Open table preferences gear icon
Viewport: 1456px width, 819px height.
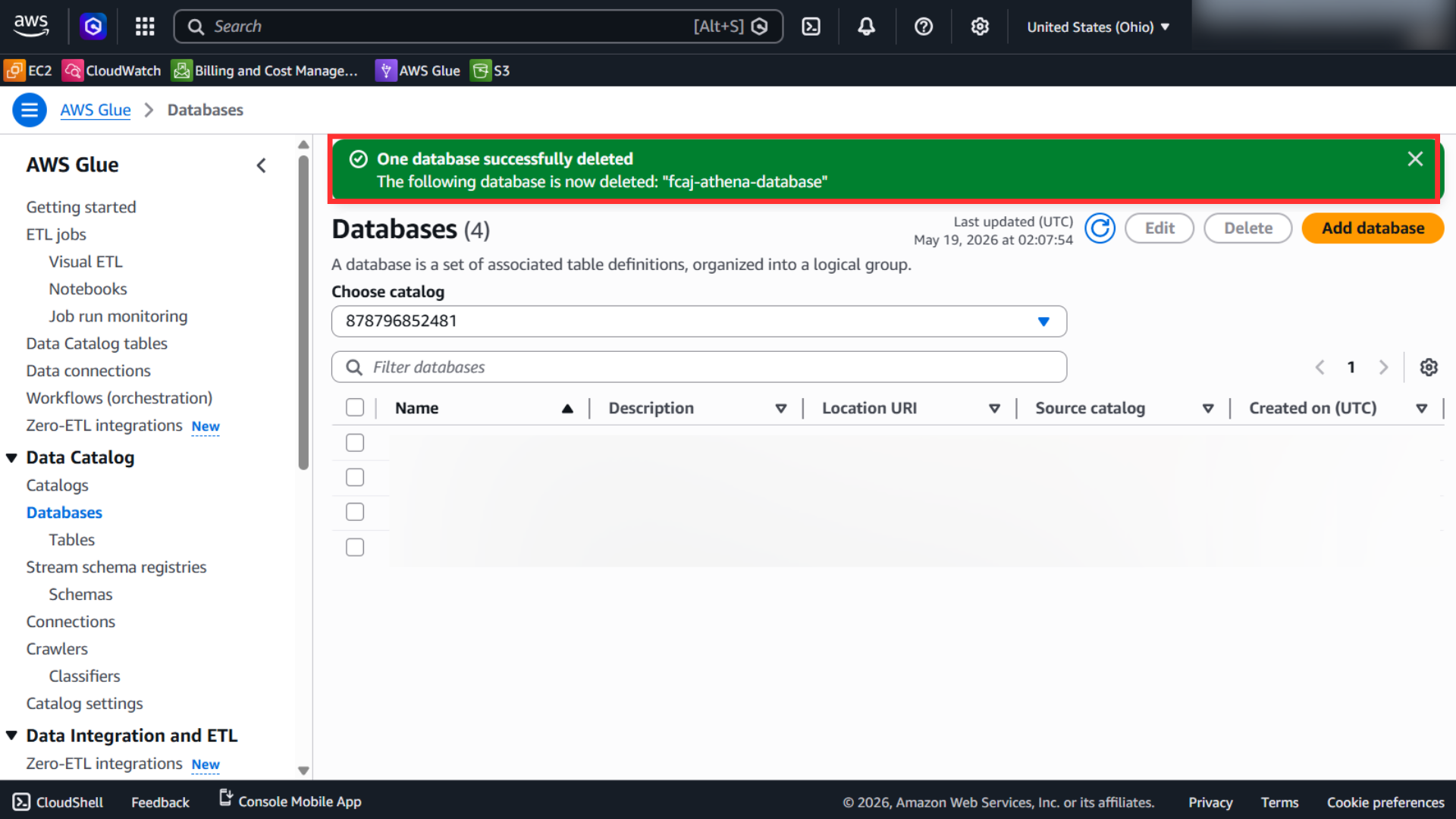(1429, 367)
